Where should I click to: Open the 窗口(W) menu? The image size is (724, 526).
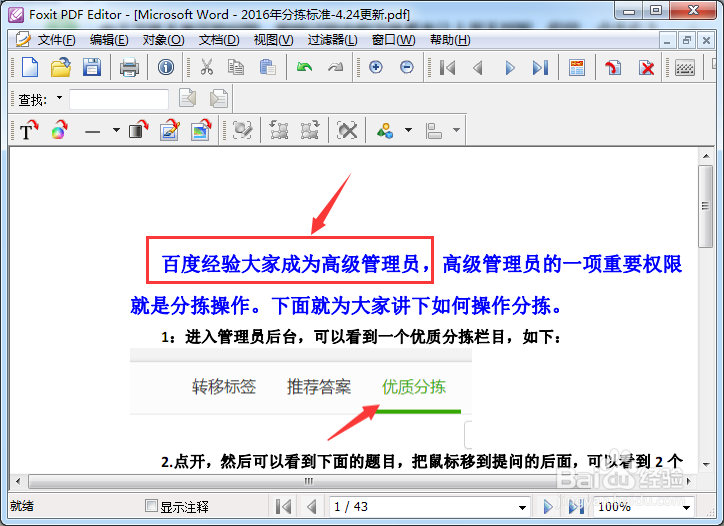coord(393,40)
